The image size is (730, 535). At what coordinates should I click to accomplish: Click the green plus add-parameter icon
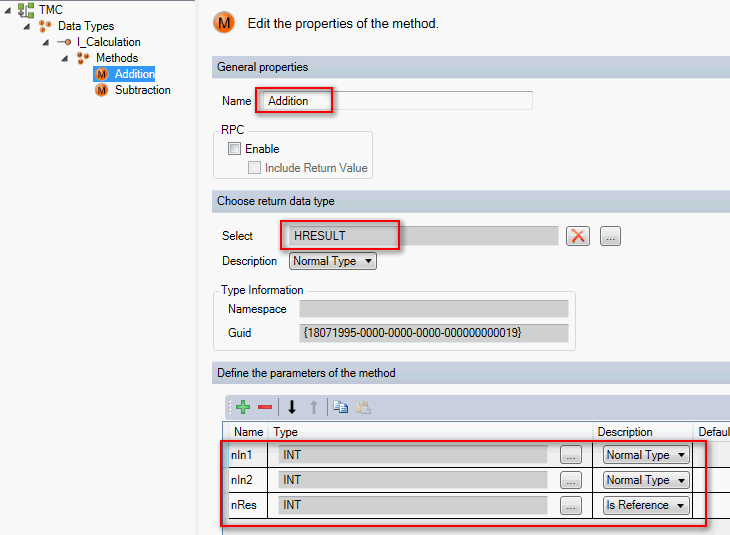click(x=243, y=407)
